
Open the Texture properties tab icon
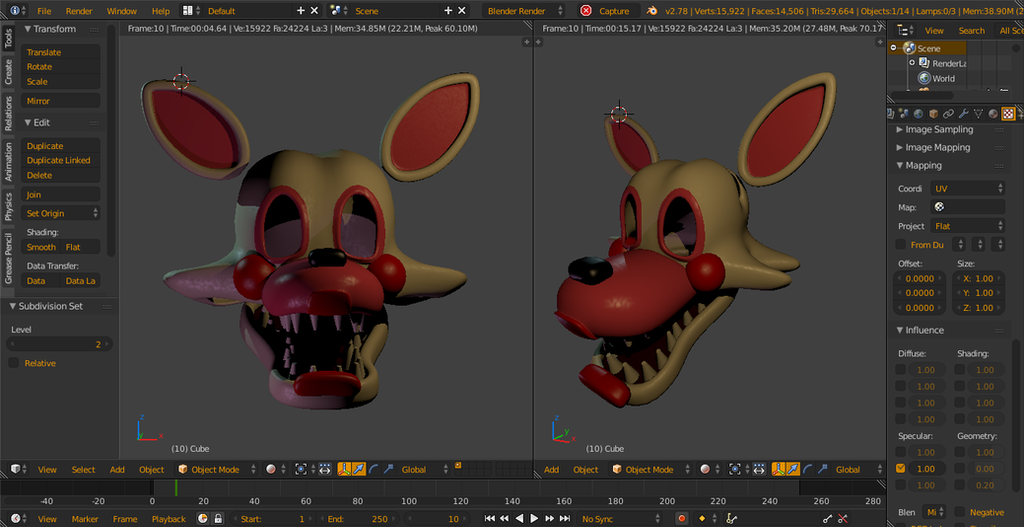tap(1008, 114)
